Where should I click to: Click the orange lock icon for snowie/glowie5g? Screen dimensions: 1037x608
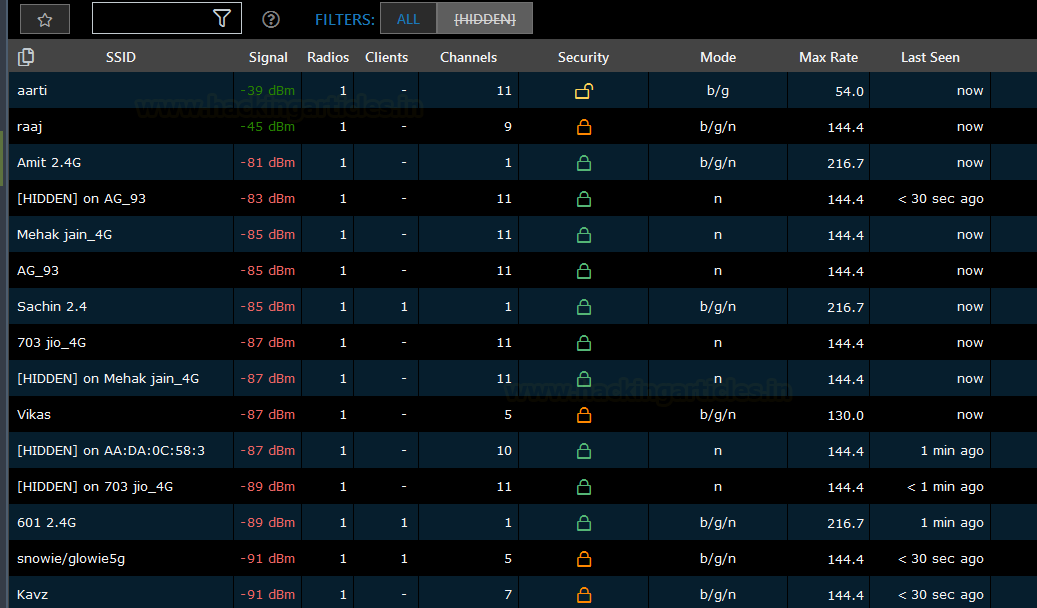[584, 558]
